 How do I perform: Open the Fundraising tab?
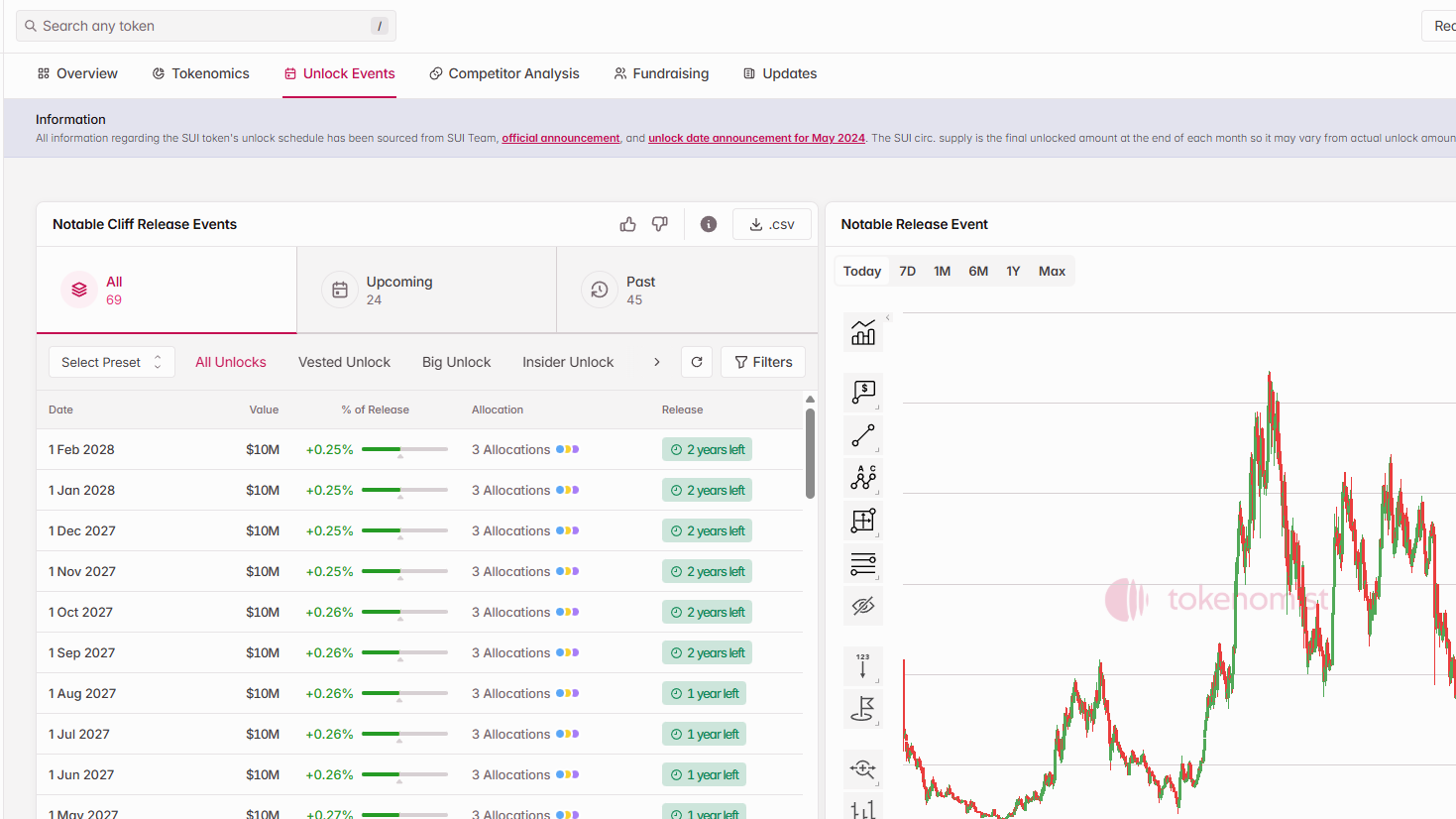pyautogui.click(x=661, y=73)
